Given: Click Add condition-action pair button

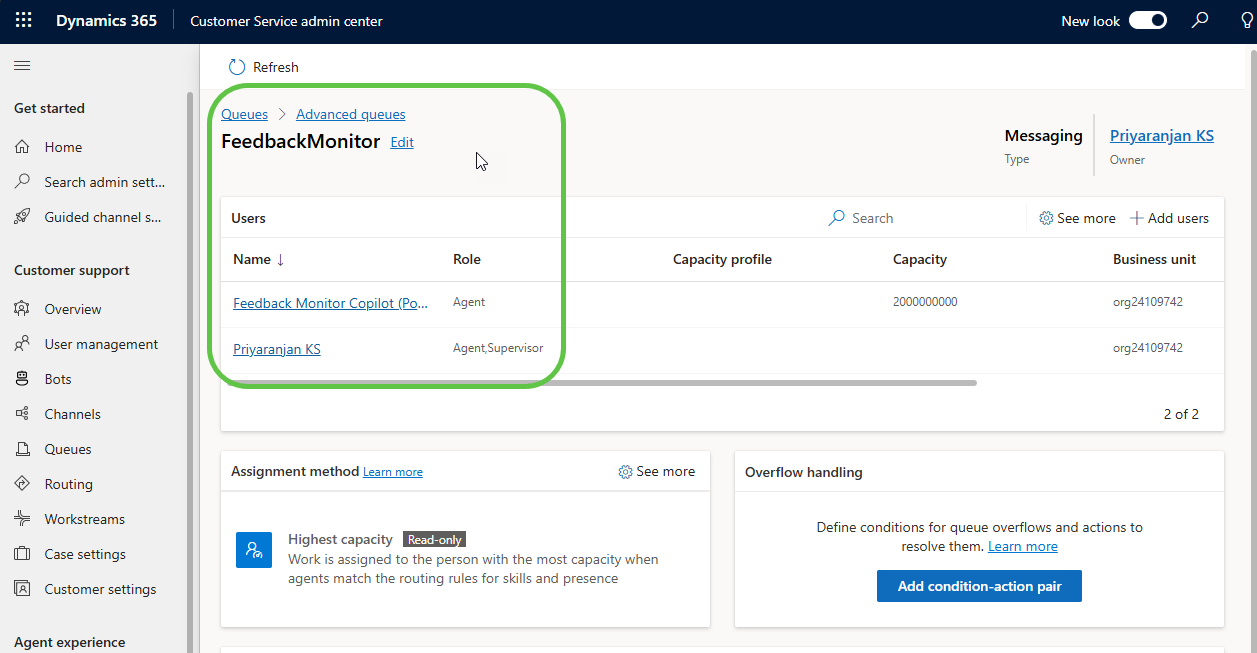Looking at the screenshot, I should tap(978, 586).
